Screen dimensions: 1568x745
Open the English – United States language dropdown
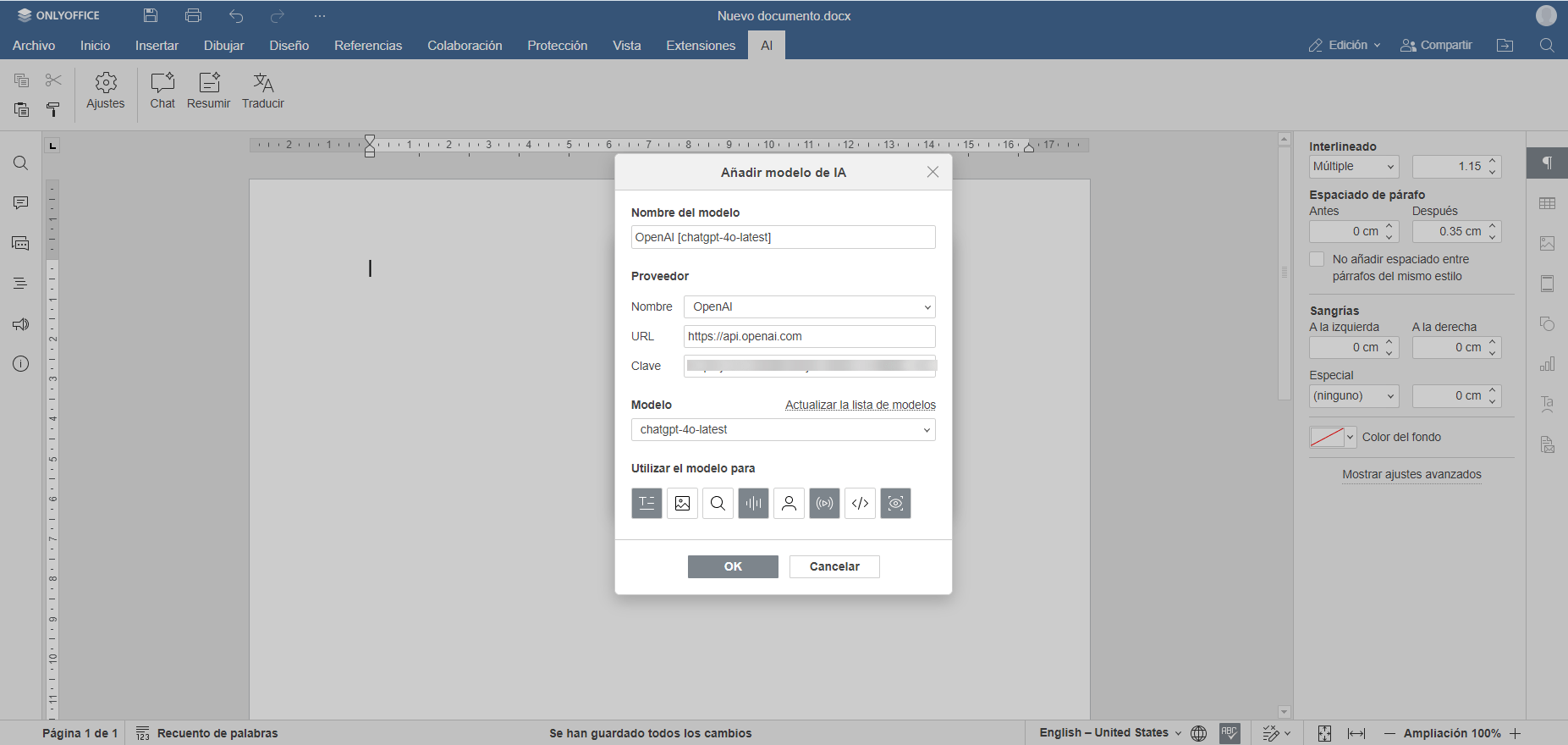point(1110,733)
